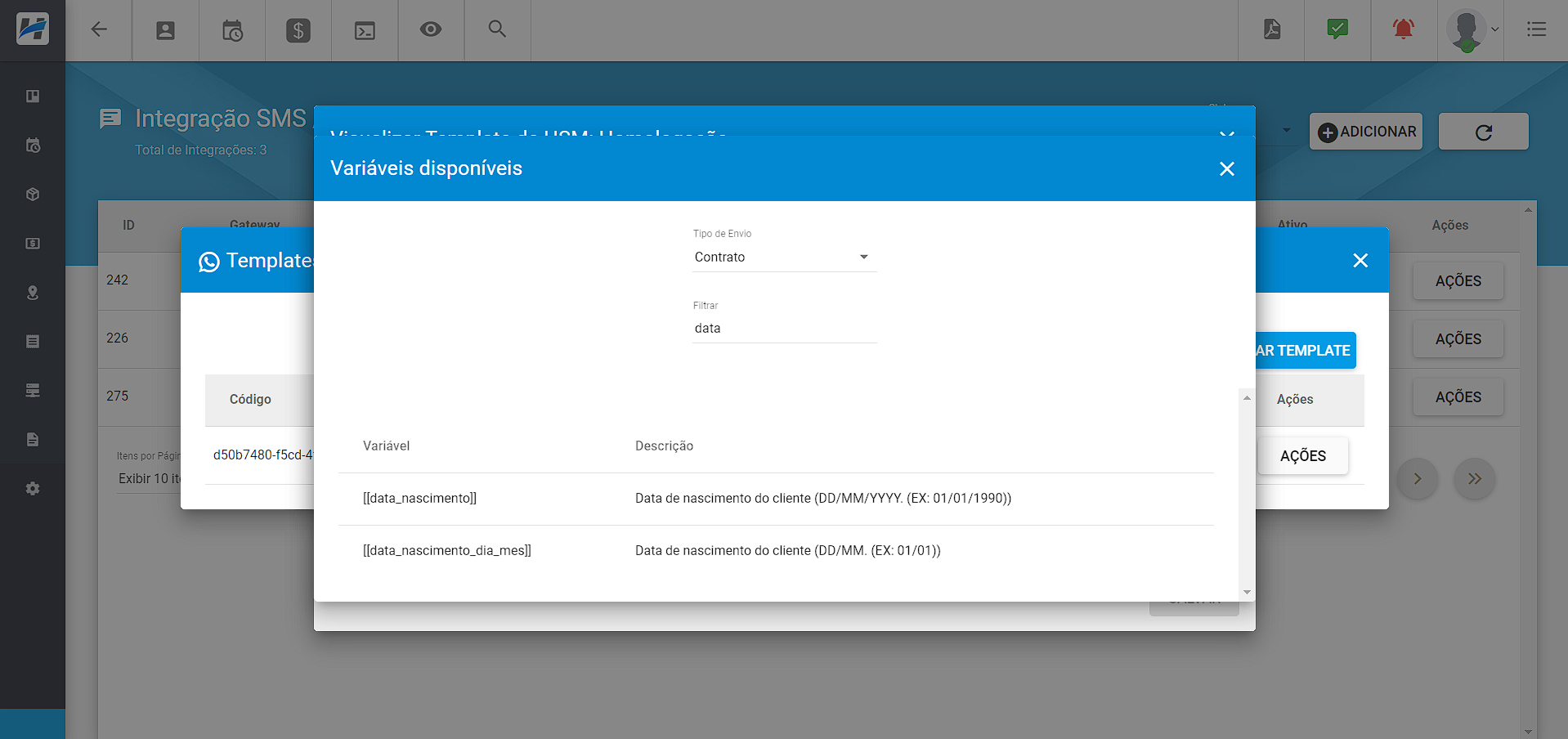Click AÇÕES button for row 242
1568x739 pixels.
[1458, 281]
